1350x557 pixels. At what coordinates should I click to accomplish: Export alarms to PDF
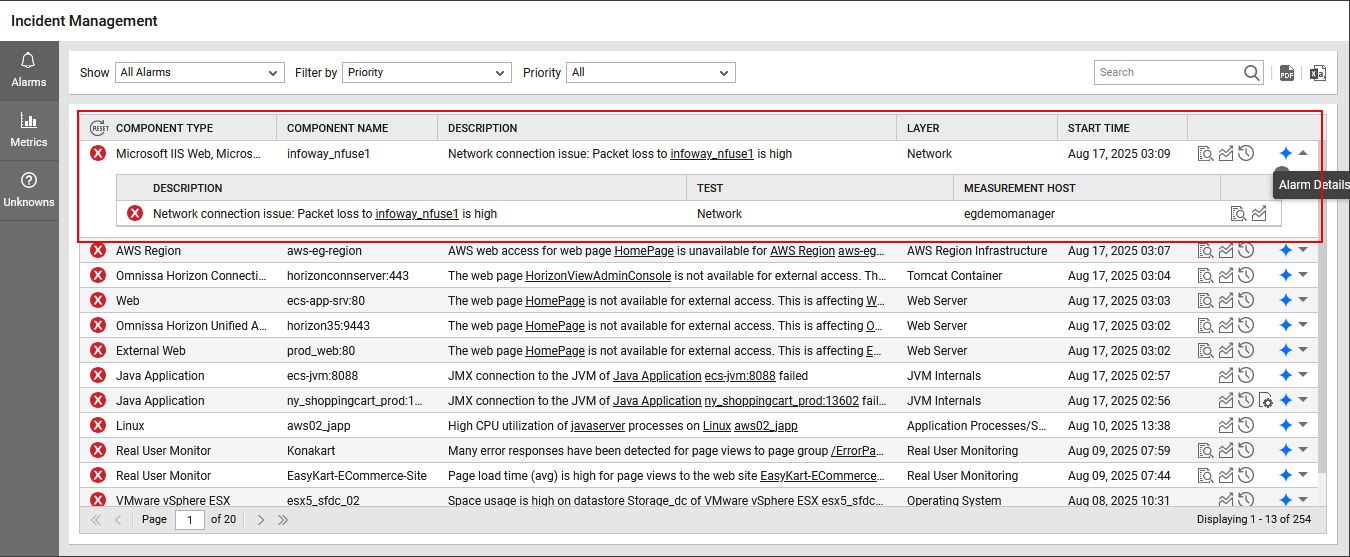[x=1287, y=73]
